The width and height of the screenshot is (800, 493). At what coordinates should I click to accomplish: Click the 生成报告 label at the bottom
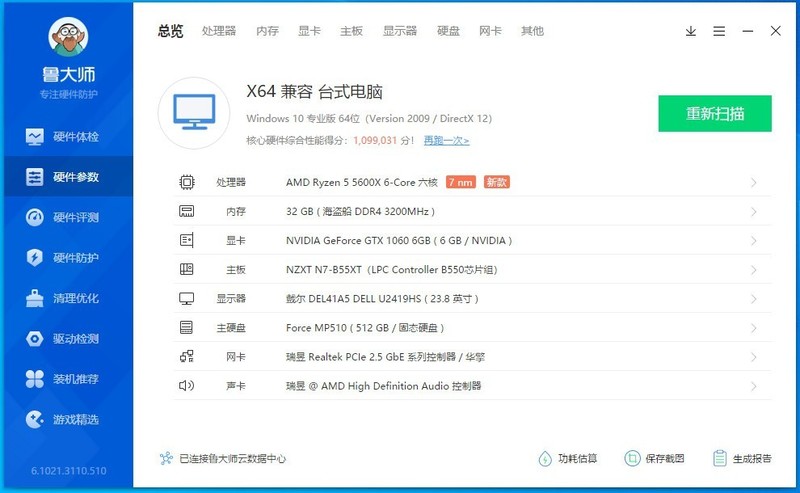752,458
